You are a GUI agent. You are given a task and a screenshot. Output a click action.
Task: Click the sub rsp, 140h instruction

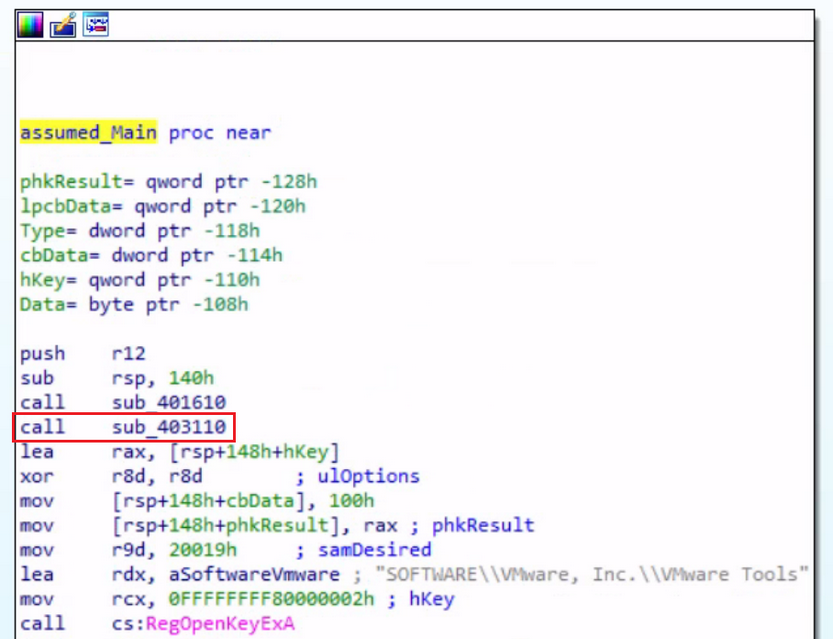(117, 378)
